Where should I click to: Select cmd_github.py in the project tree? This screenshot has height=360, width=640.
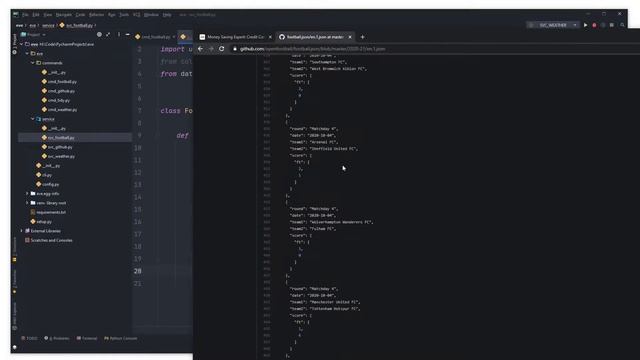(58, 91)
